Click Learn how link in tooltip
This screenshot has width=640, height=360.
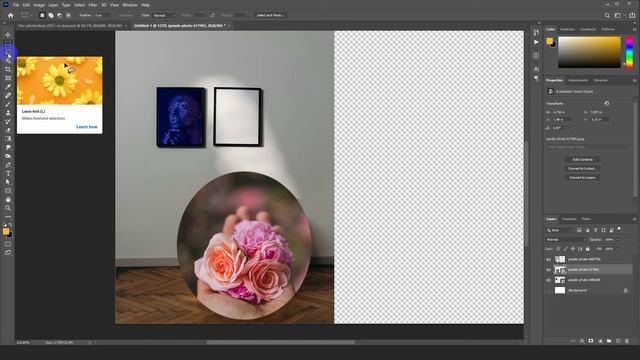pyautogui.click(x=87, y=127)
